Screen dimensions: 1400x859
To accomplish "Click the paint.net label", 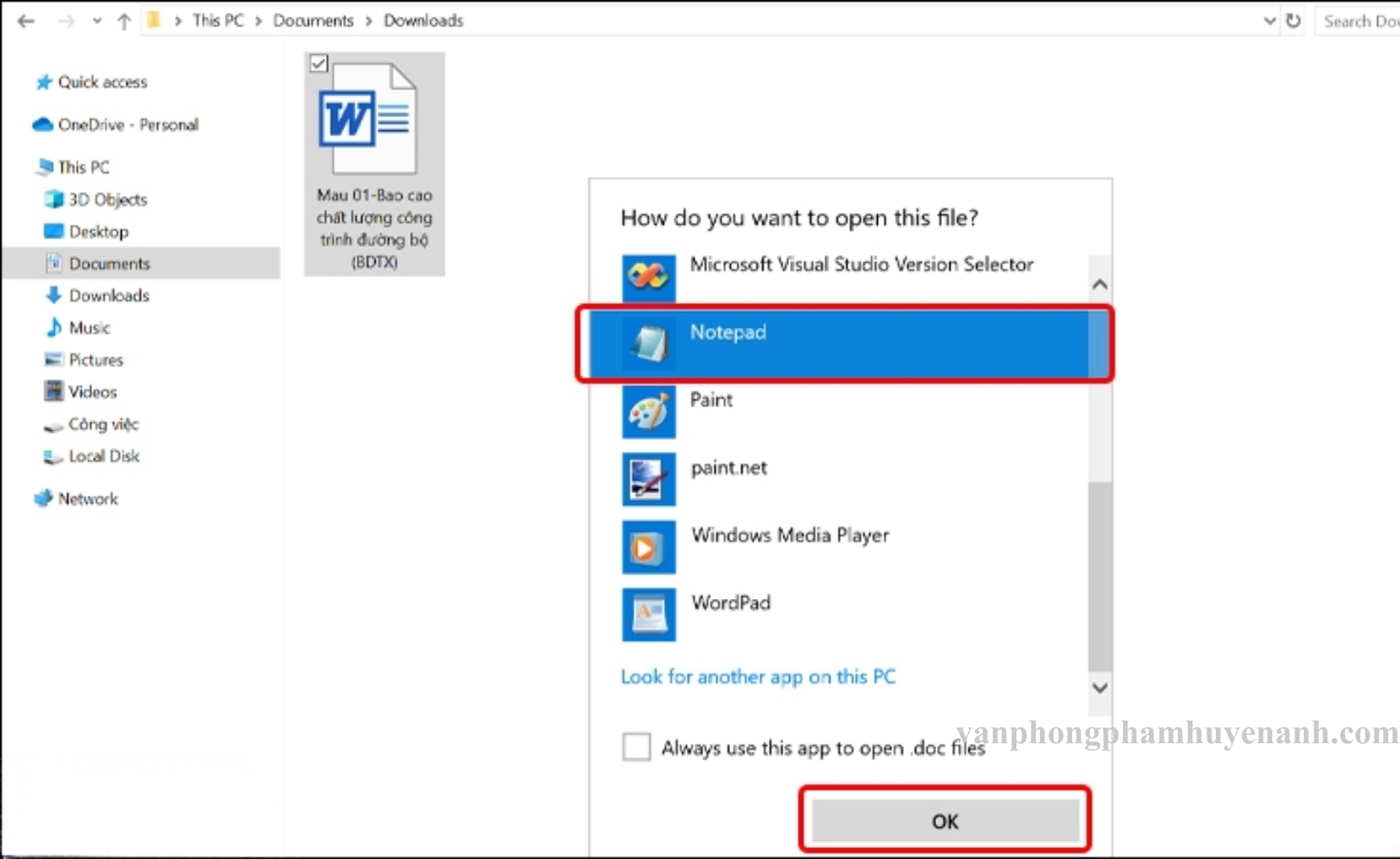I will 729,468.
